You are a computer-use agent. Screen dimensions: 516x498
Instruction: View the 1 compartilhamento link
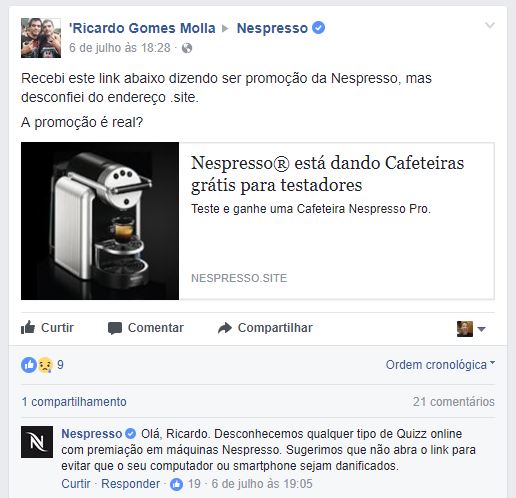tap(74, 402)
